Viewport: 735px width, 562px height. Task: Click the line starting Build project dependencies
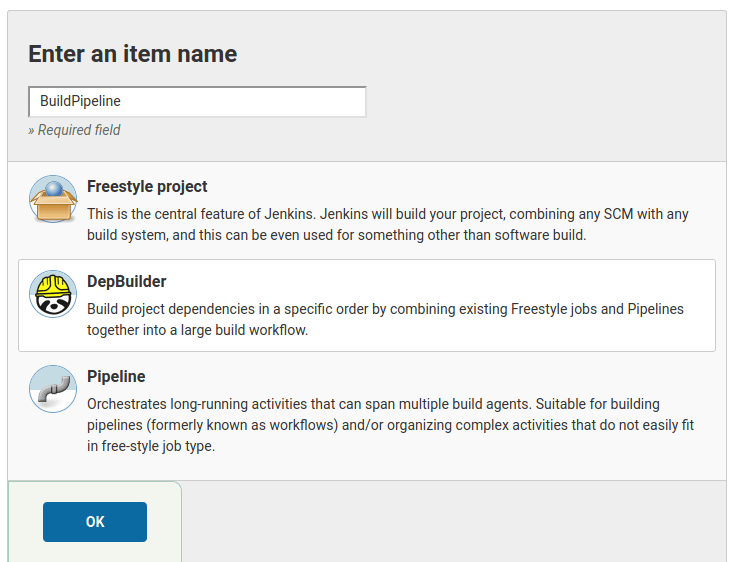pyautogui.click(x=385, y=309)
